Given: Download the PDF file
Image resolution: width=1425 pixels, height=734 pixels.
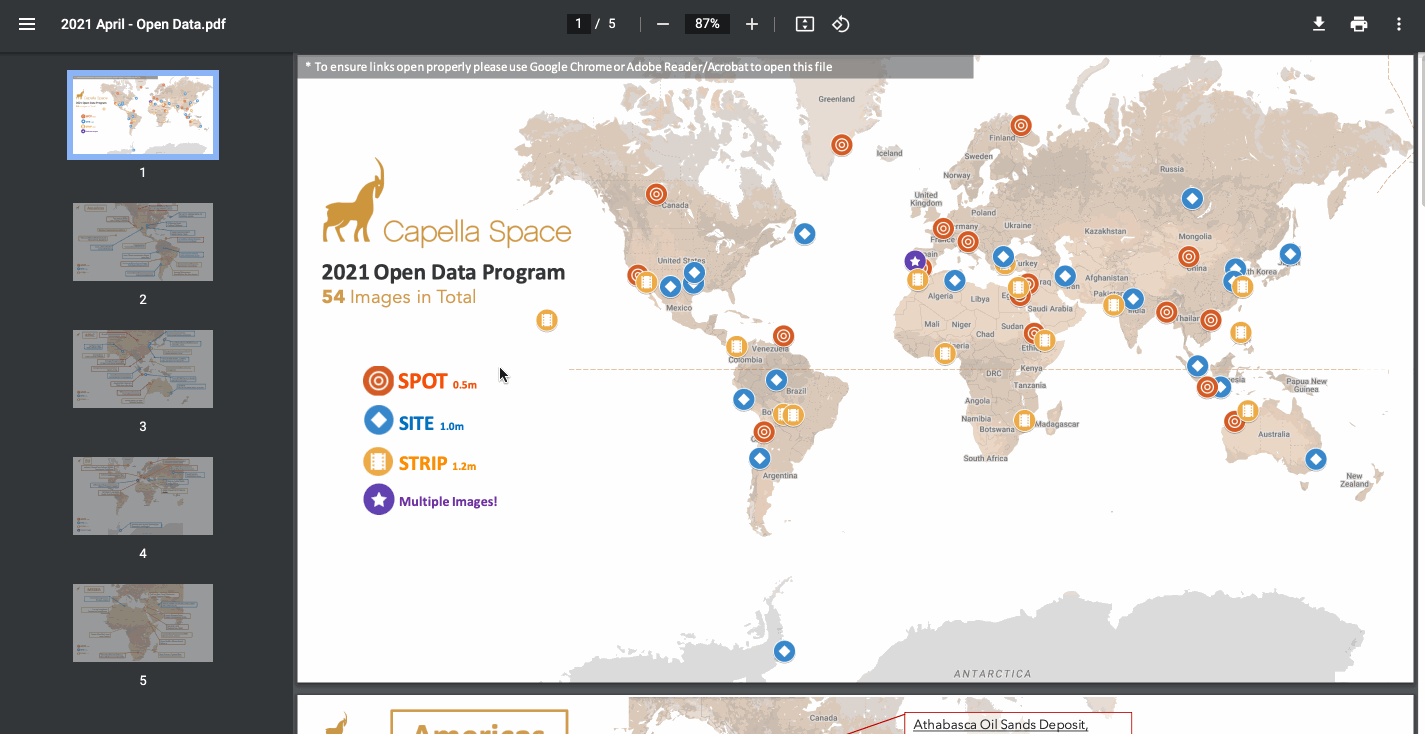Looking at the screenshot, I should [1319, 24].
